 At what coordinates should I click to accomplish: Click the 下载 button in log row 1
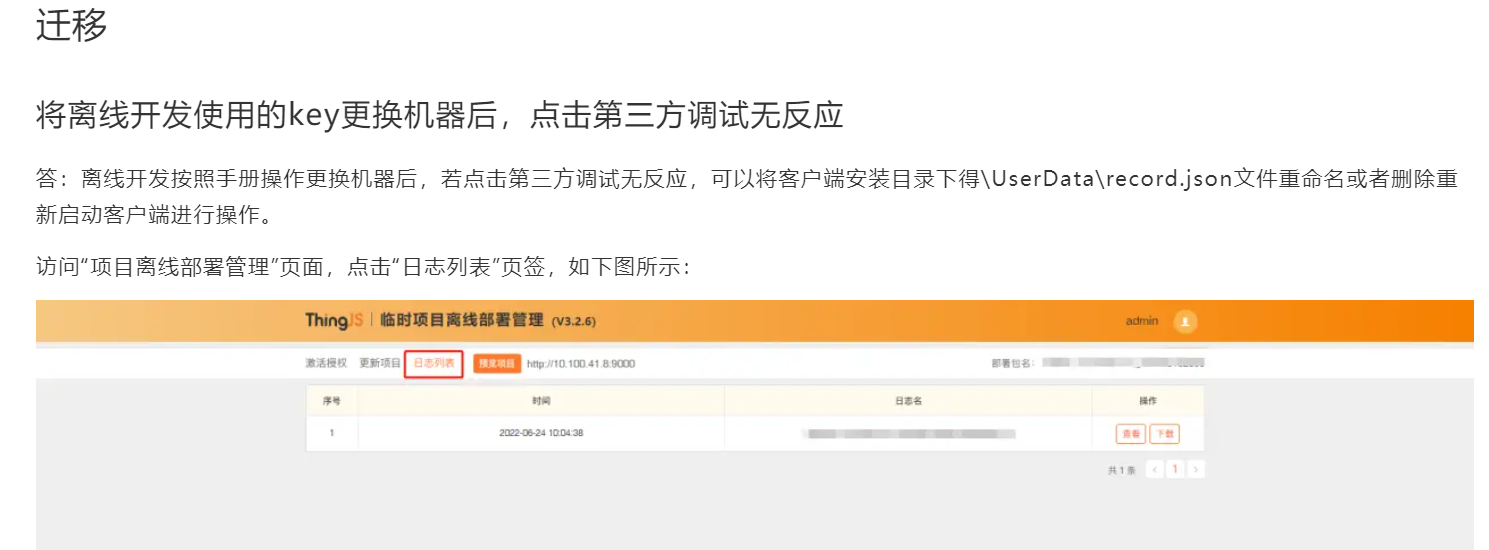coord(1164,434)
